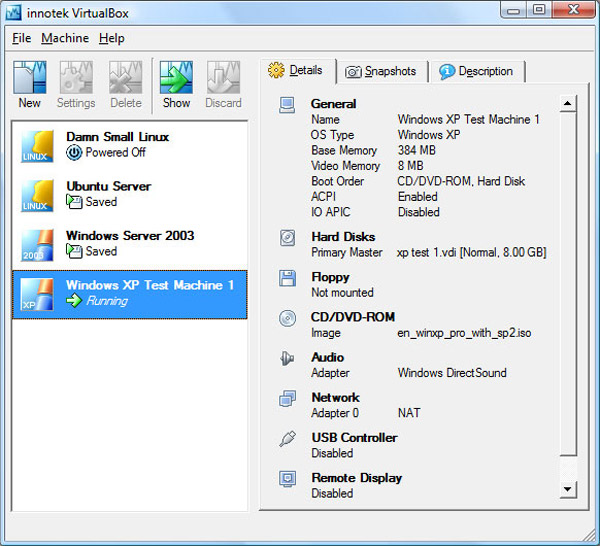Screen dimensions: 600x546
Task: Click the CD/DVD-ROM, Hard Disk boot order value
Action: 461,181
